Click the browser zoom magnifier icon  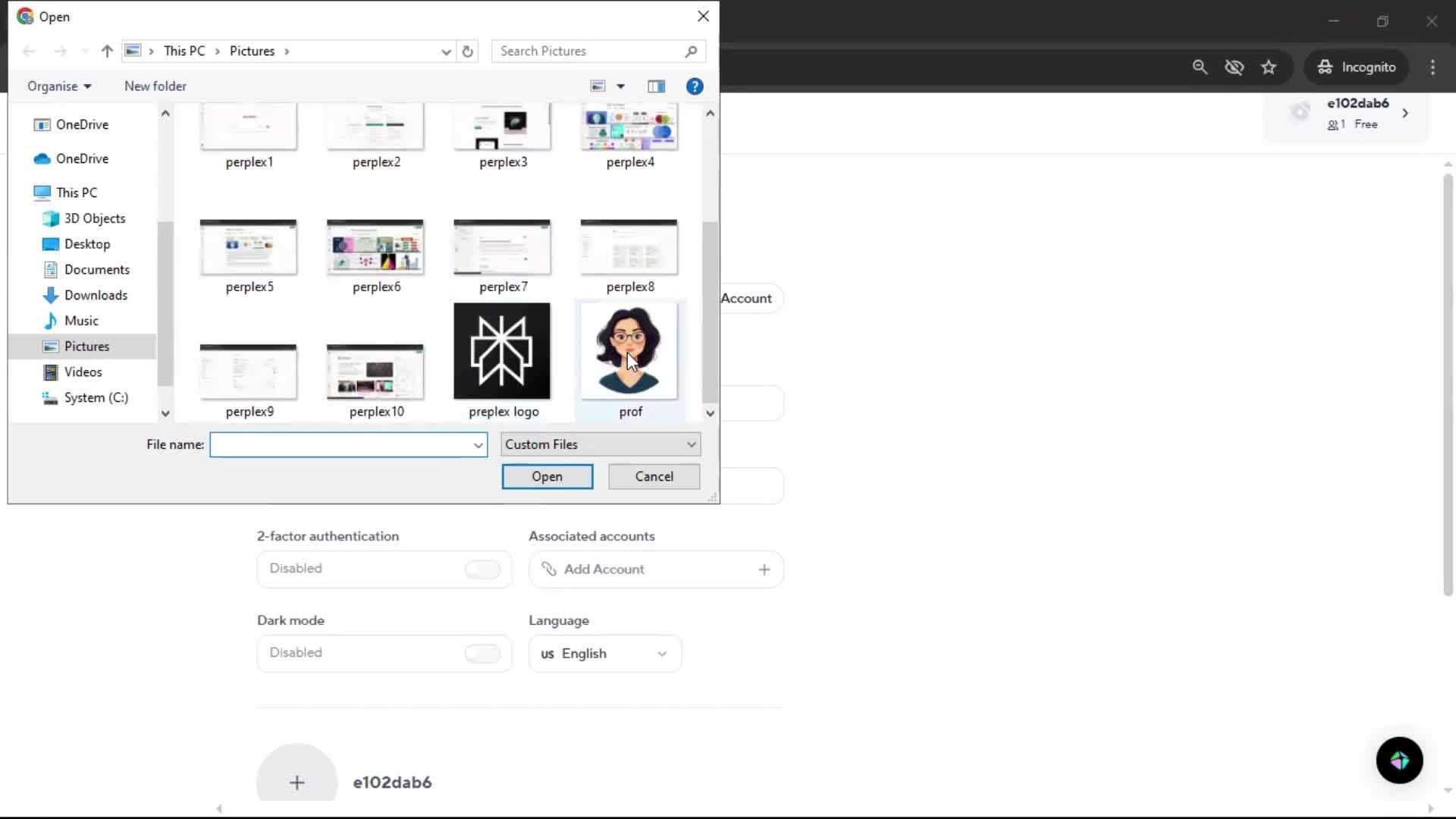pyautogui.click(x=1200, y=67)
